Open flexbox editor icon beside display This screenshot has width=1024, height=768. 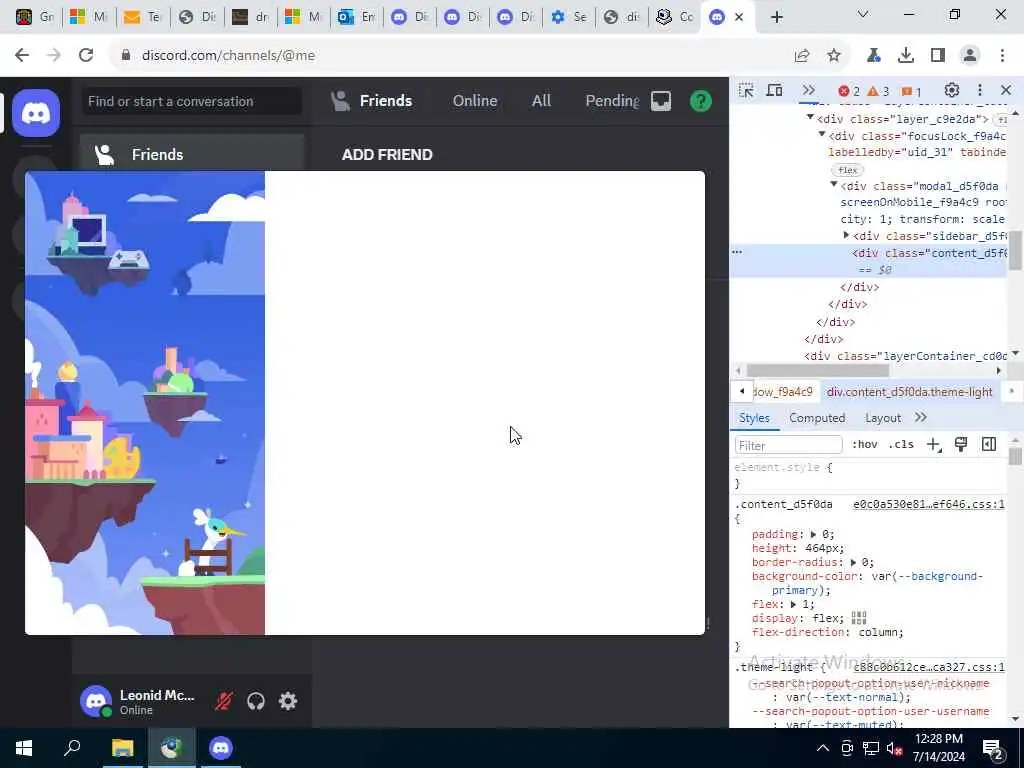pyautogui.click(x=859, y=618)
